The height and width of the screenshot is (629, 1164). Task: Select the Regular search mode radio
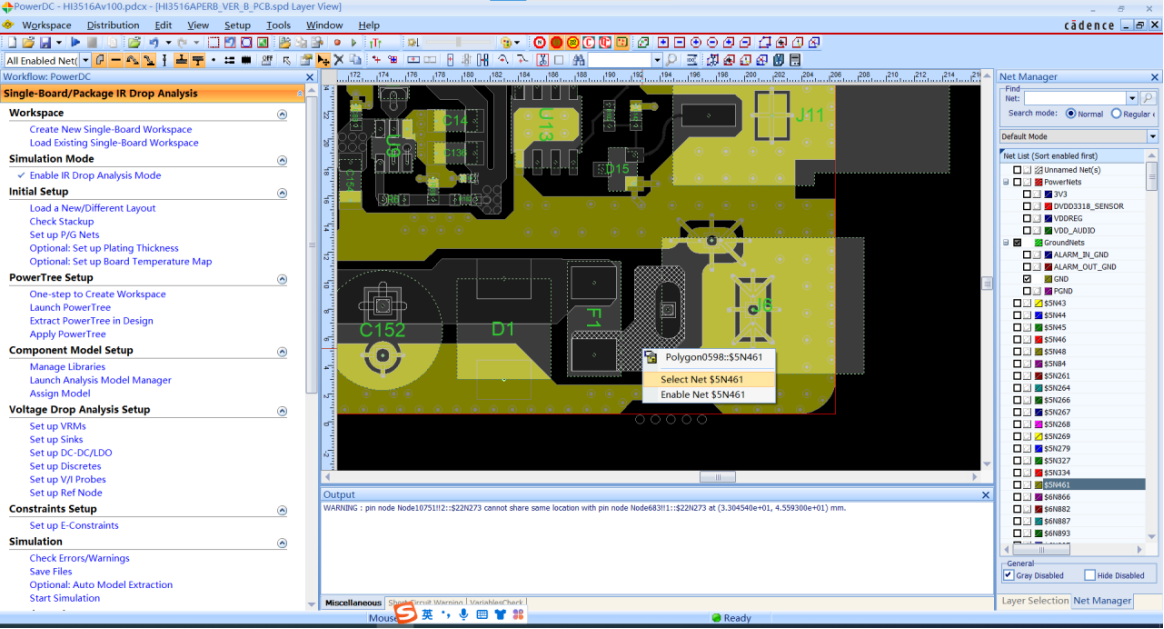tap(1116, 114)
